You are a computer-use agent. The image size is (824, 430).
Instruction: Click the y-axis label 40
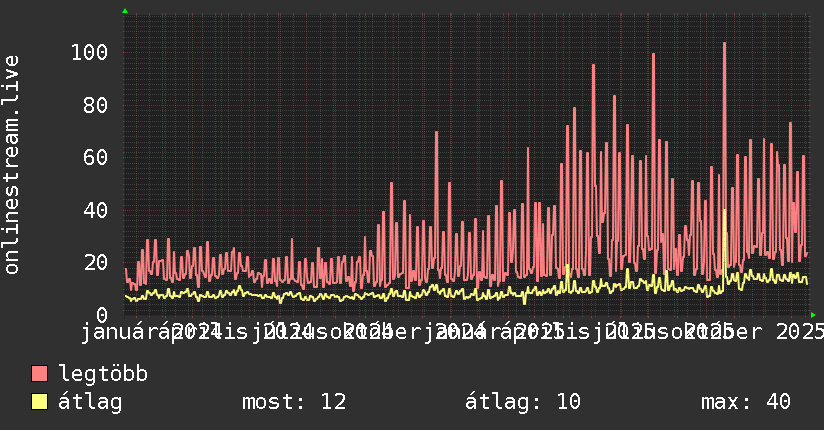pos(96,210)
